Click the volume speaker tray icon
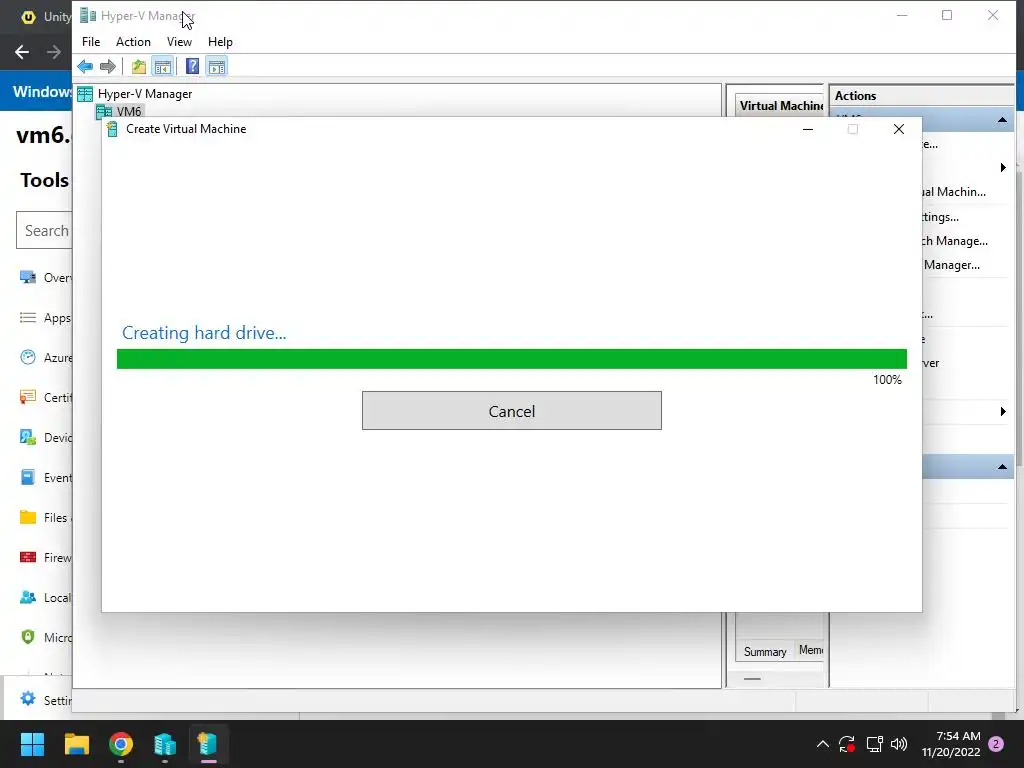This screenshot has width=1024, height=768. pyautogui.click(x=899, y=744)
